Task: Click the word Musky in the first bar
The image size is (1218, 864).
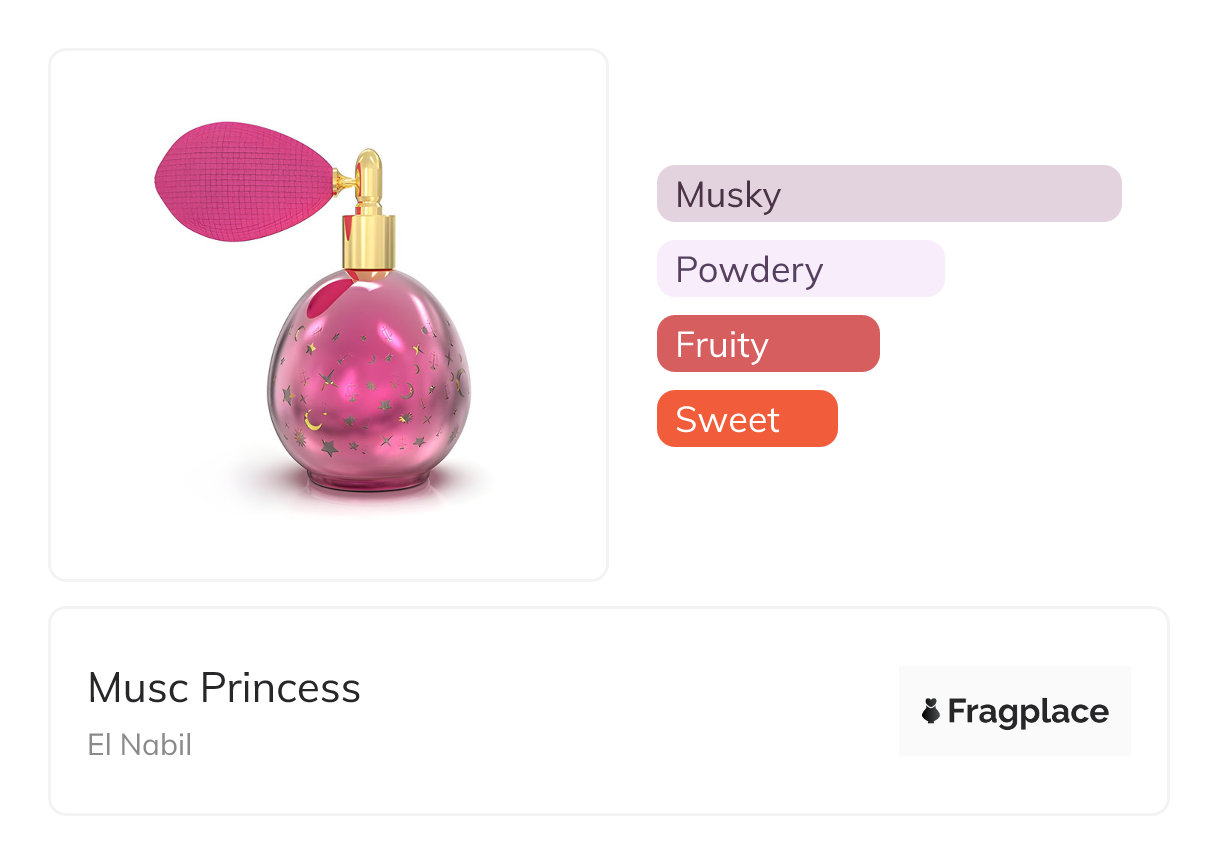Action: tap(728, 194)
